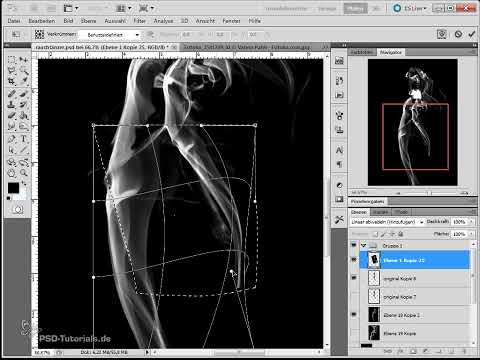Toggle lock all for layer
This screenshot has height=360, width=480.
click(x=401, y=234)
